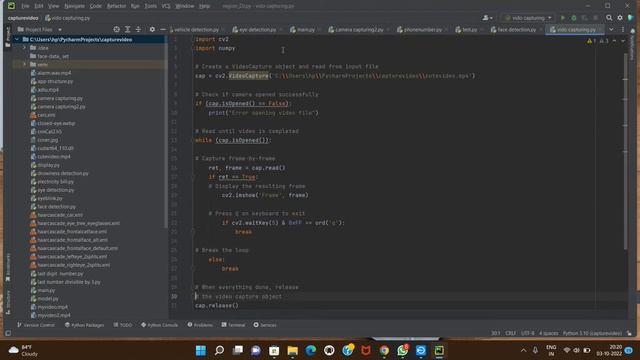This screenshot has height=360, width=640.
Task: Switch to face detection.py tab
Action: [516, 30]
